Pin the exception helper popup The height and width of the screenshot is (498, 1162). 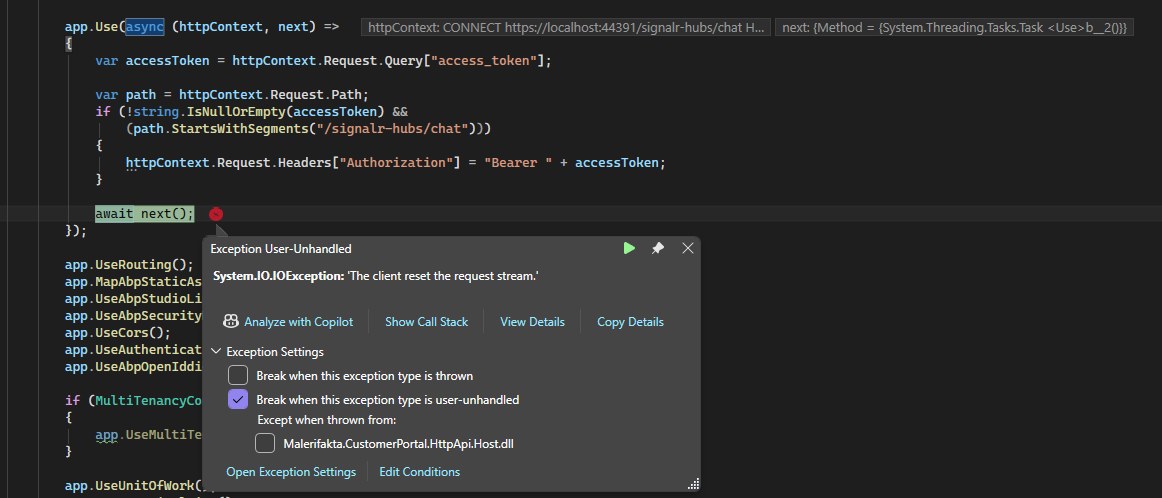[658, 248]
